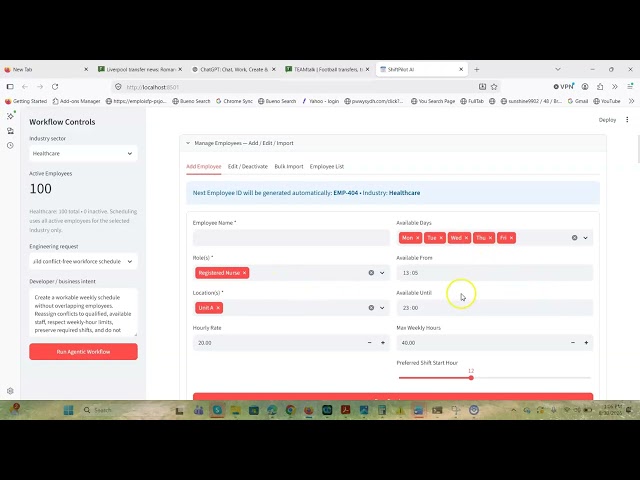Expand the Available Days dropdown arrow
Viewport: 640px width, 480px height.
[x=585, y=238]
